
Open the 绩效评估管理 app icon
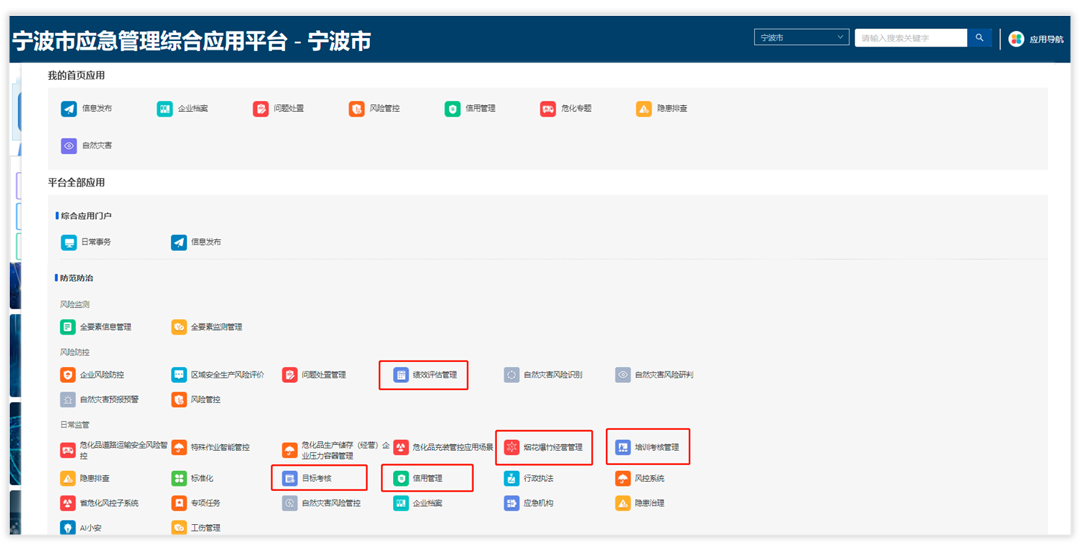click(401, 375)
